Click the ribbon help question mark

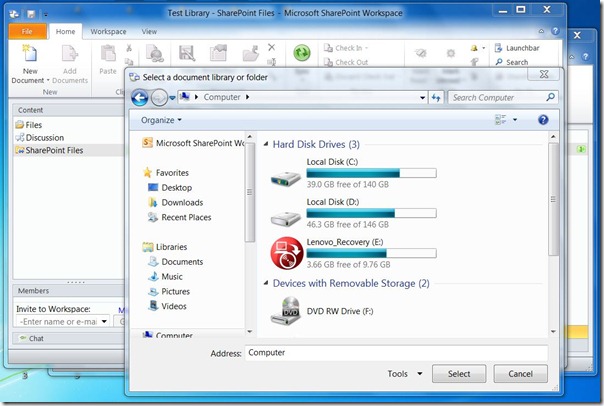pyautogui.click(x=555, y=31)
